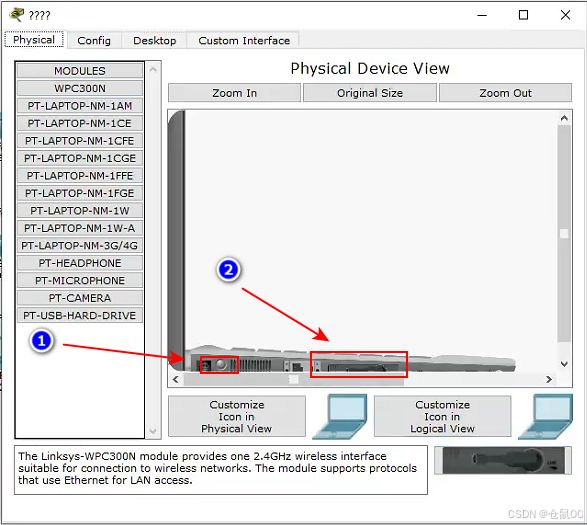
Task: Minimize the device window
Action: [482, 15]
